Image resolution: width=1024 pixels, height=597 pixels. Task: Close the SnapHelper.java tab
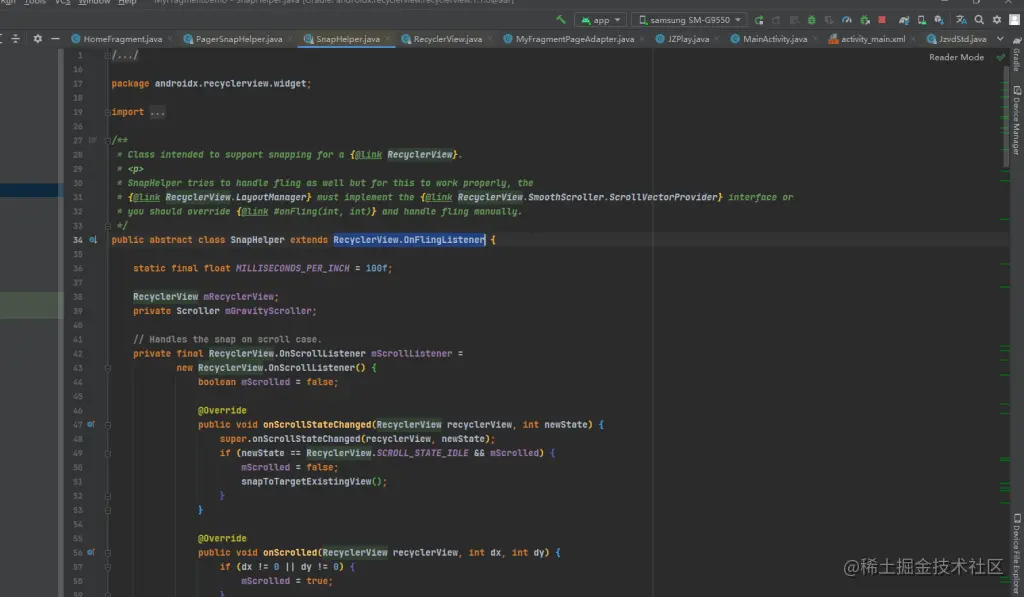(x=387, y=39)
